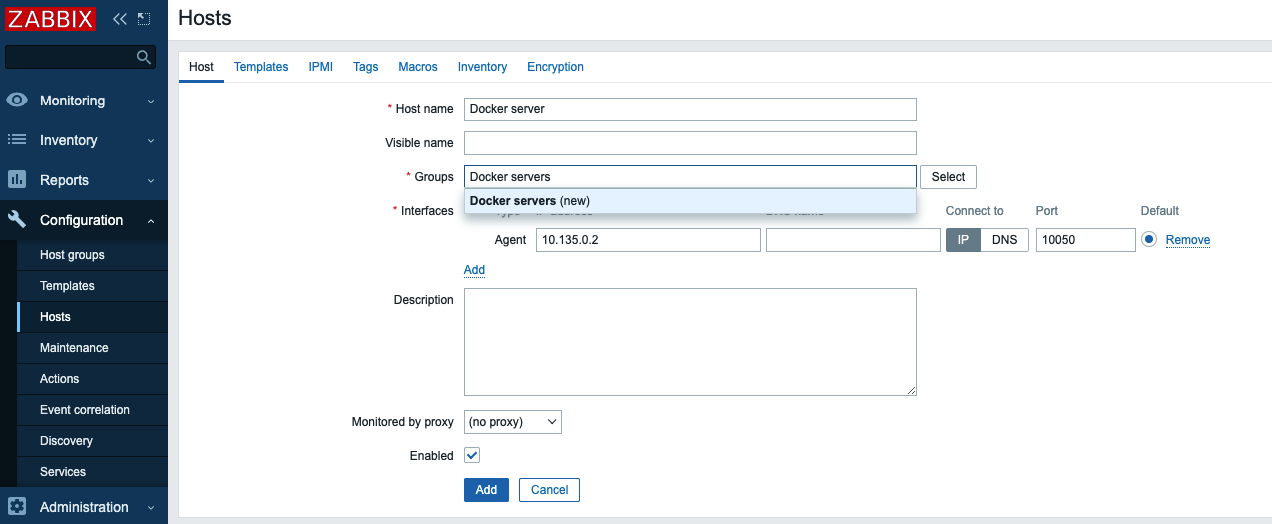Focus the Host name field
The image size is (1272, 524).
coord(690,109)
